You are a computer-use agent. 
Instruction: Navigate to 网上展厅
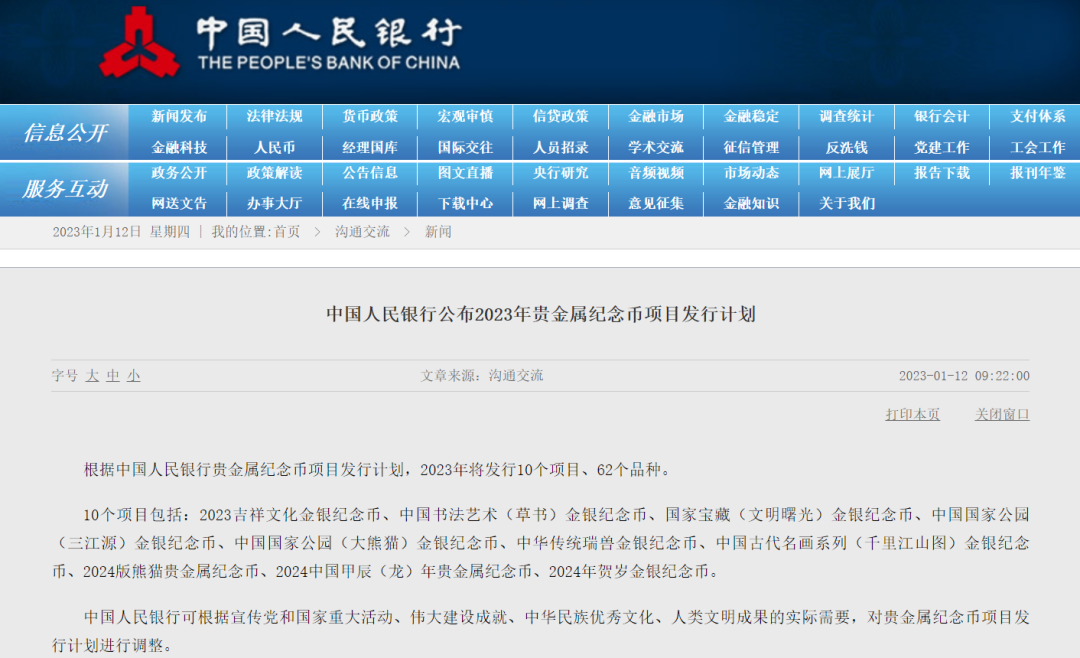(847, 173)
